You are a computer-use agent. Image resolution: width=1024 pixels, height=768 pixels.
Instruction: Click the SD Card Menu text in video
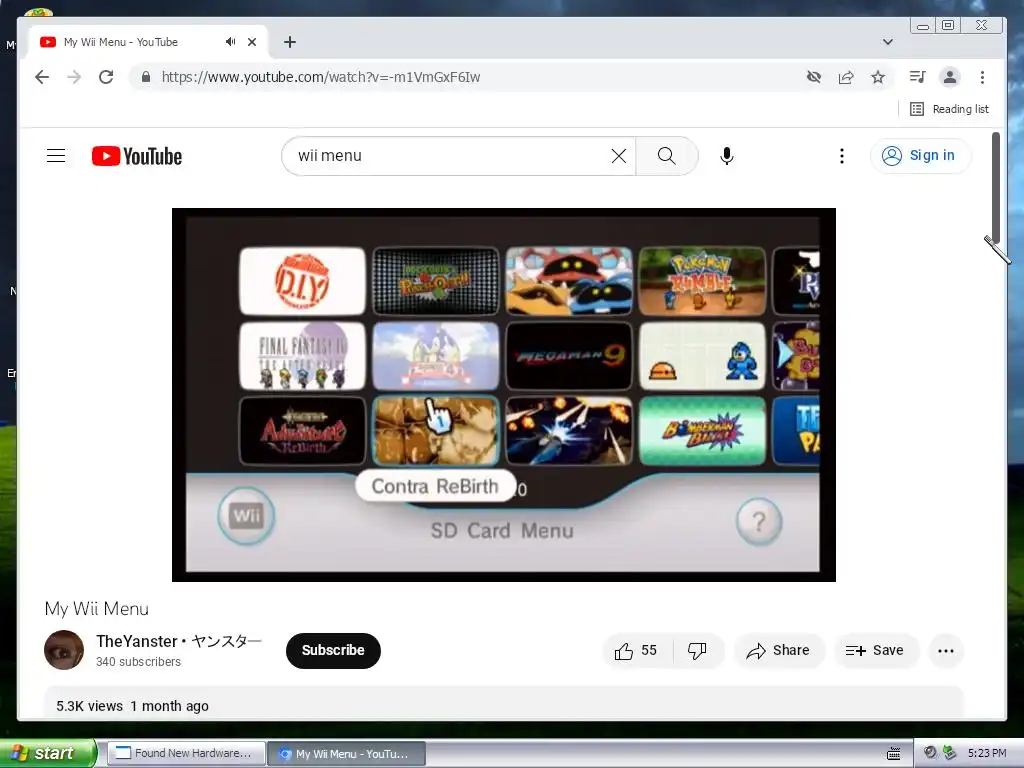tap(502, 531)
